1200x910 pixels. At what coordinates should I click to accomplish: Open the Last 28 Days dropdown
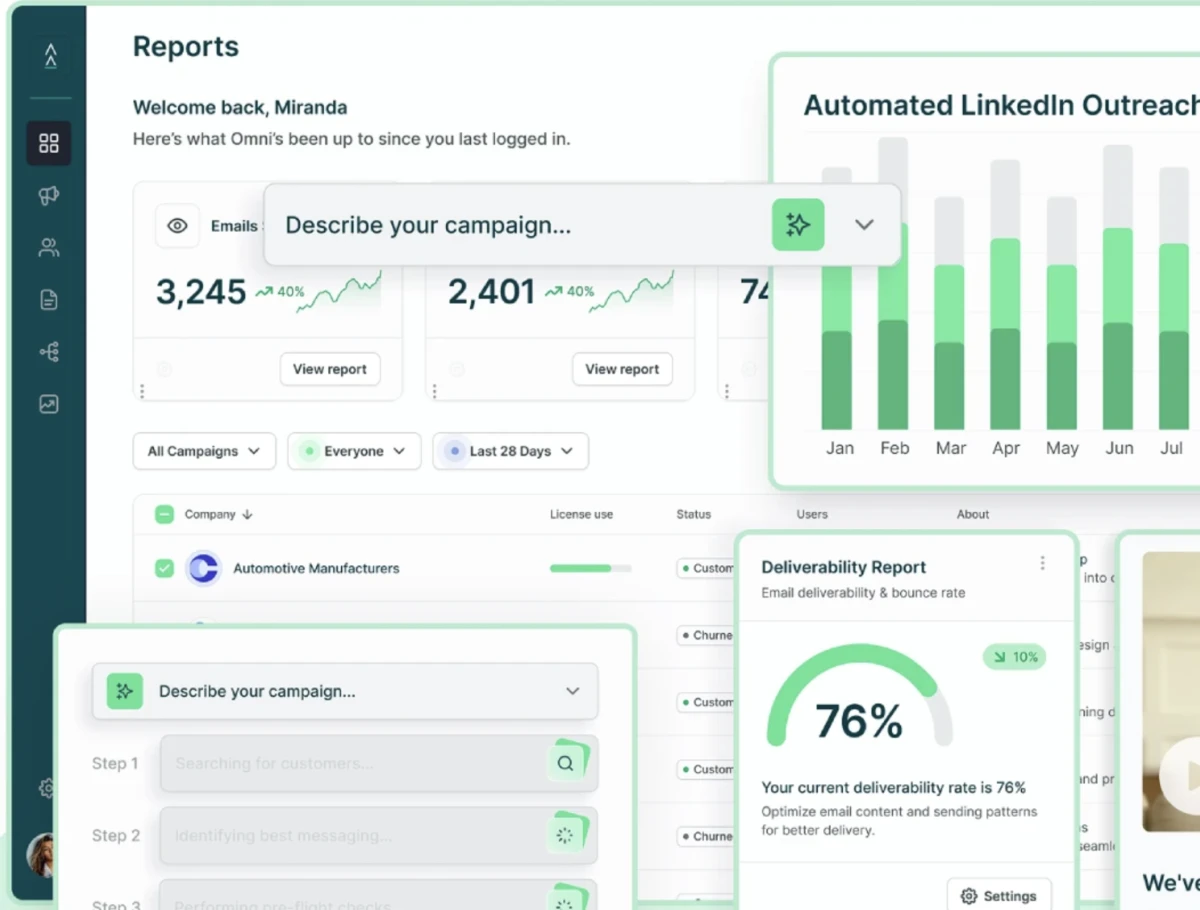(510, 451)
